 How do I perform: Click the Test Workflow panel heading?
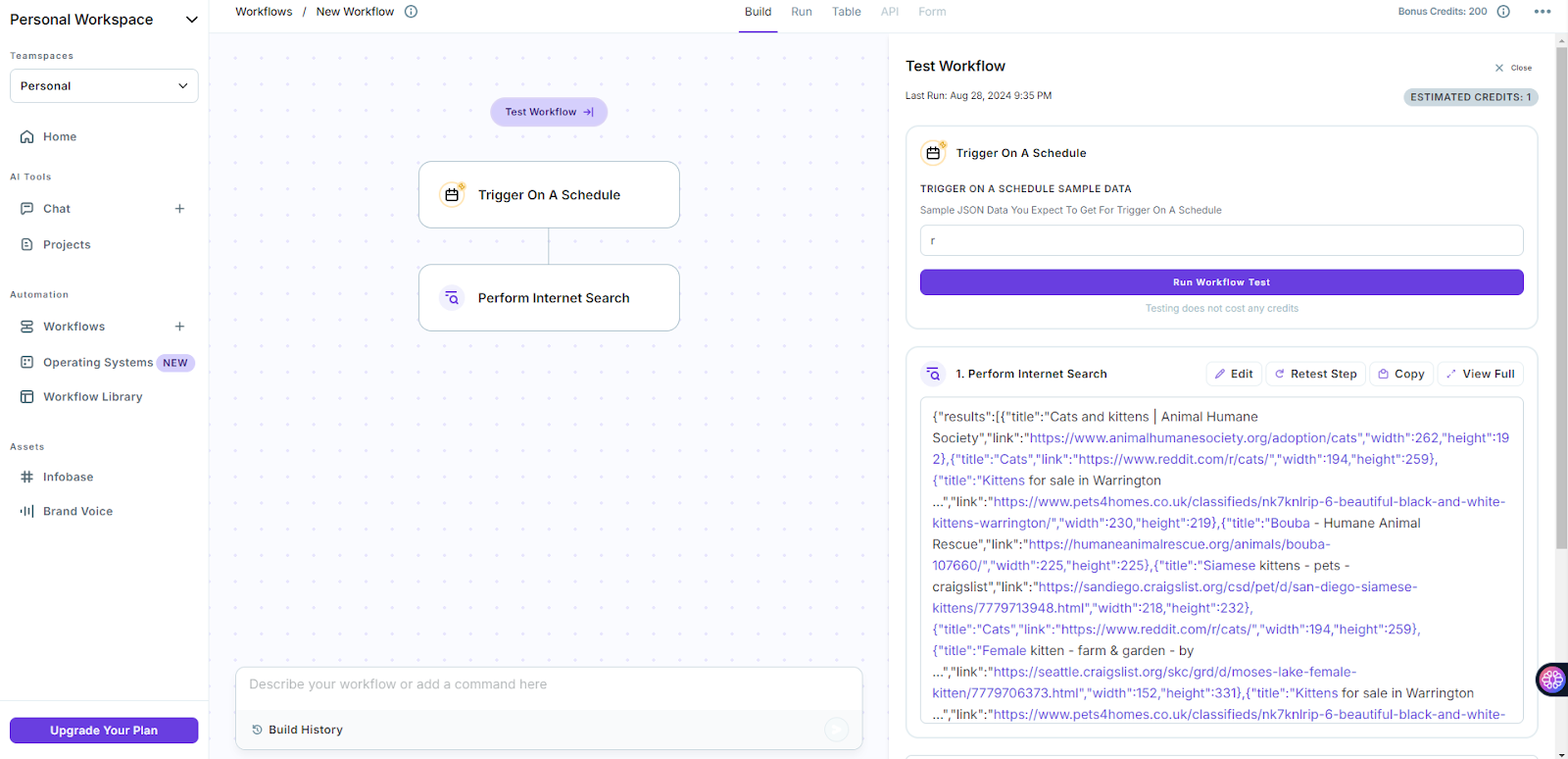click(955, 67)
